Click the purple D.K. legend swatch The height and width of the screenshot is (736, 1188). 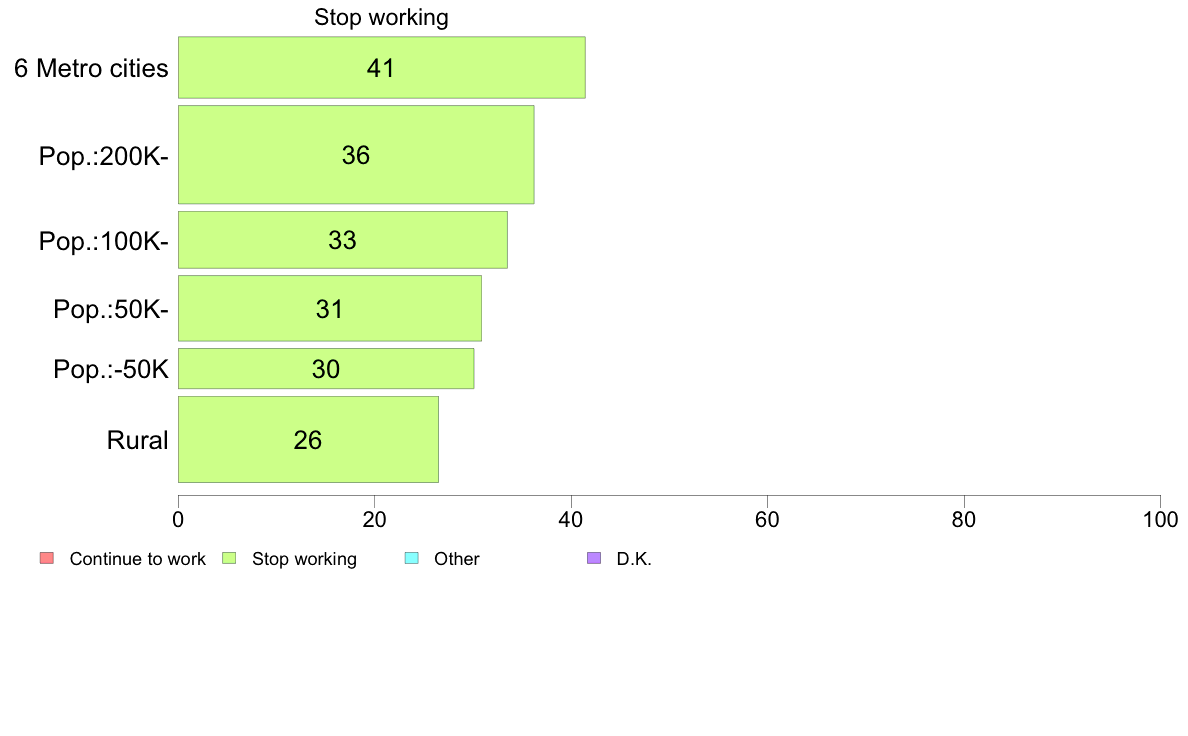point(594,559)
